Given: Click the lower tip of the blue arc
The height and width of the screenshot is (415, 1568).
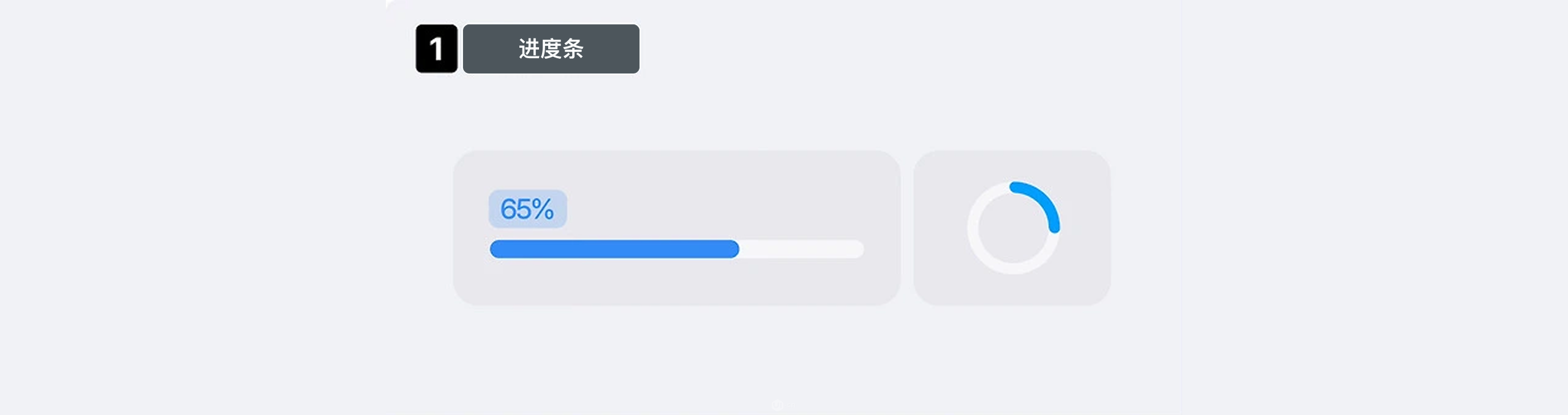Looking at the screenshot, I should coord(1054,228).
